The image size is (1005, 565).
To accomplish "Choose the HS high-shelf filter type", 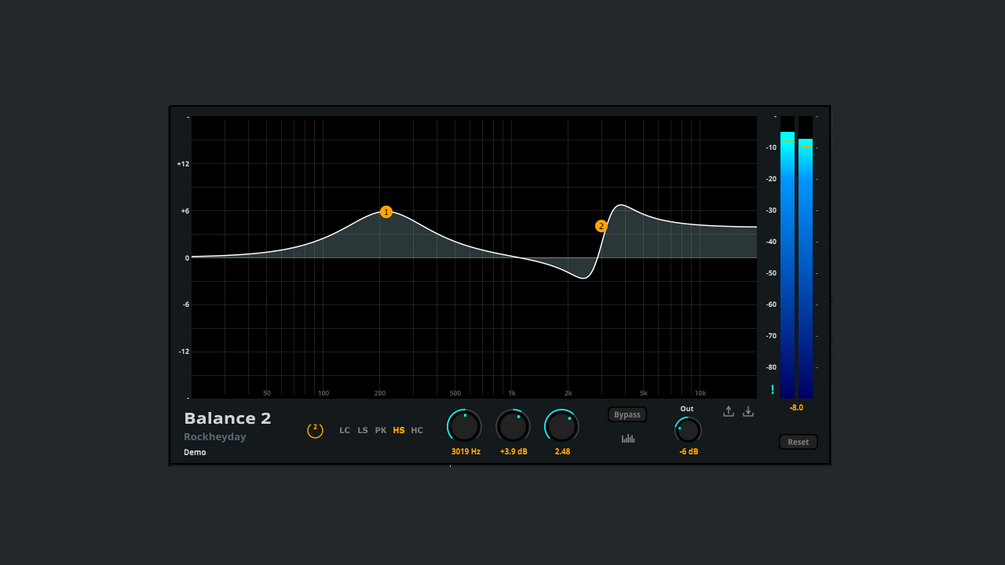I will pyautogui.click(x=399, y=430).
